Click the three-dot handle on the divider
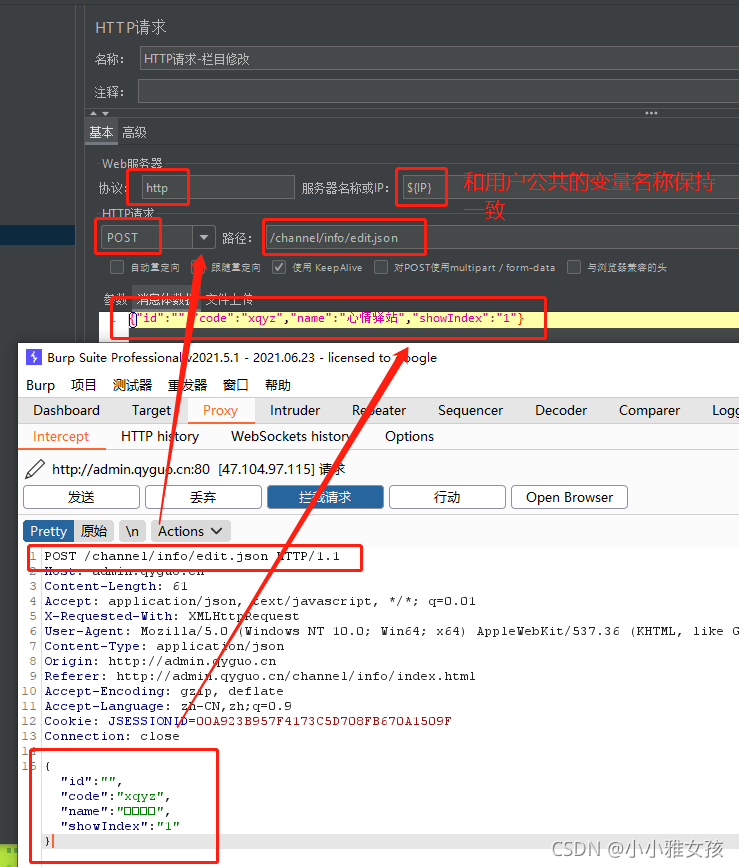The height and width of the screenshot is (867, 739). point(651,113)
